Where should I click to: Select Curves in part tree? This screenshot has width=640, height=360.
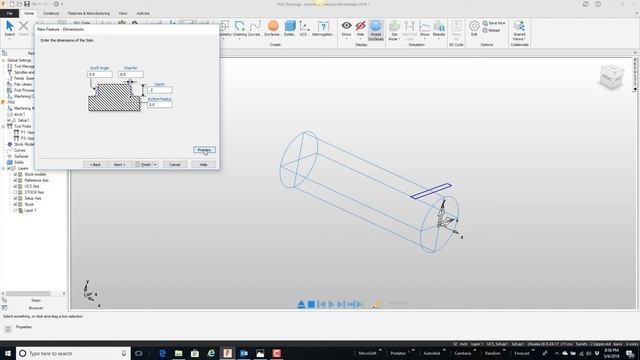[x=19, y=150]
